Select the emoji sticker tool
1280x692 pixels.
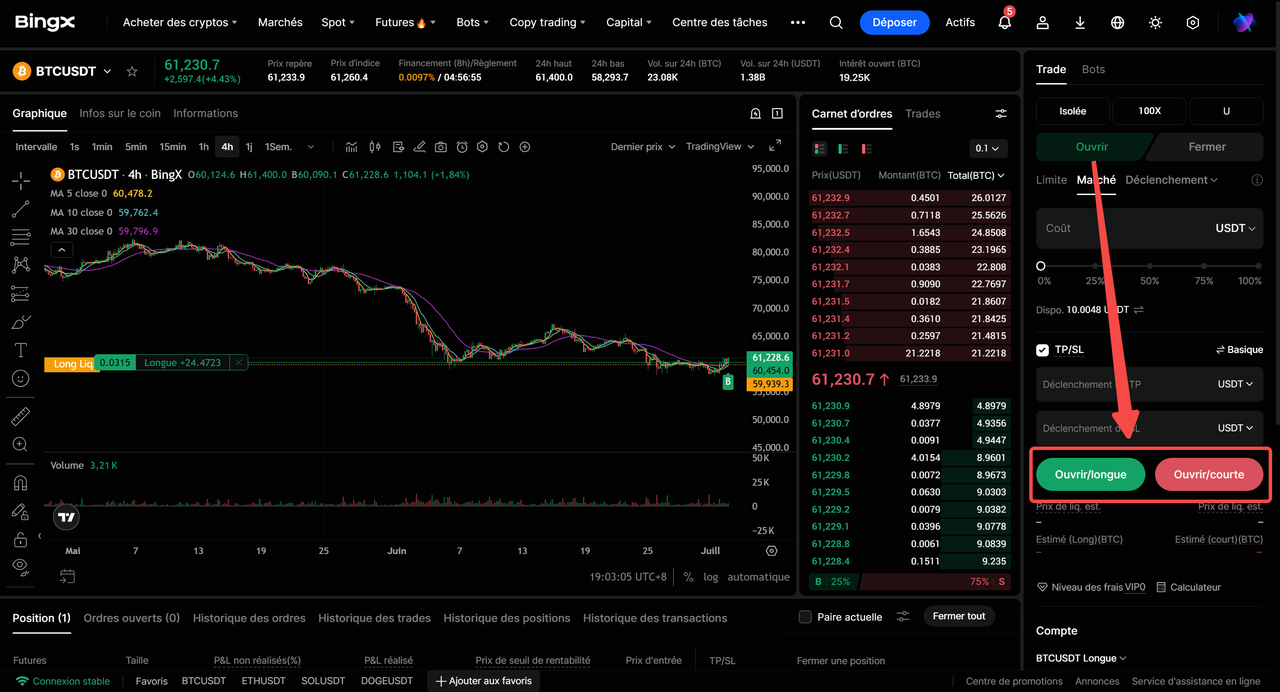[x=20, y=378]
